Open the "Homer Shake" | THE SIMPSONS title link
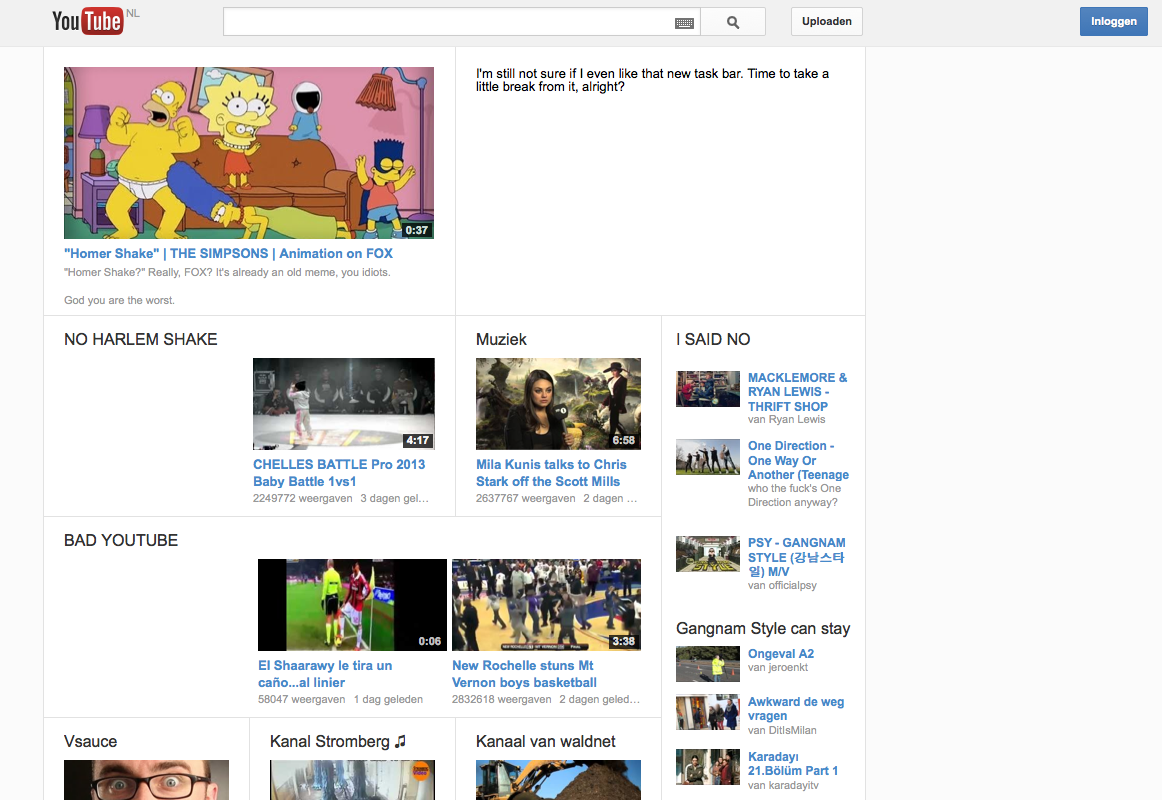Viewport: 1162px width, 800px height. click(228, 253)
